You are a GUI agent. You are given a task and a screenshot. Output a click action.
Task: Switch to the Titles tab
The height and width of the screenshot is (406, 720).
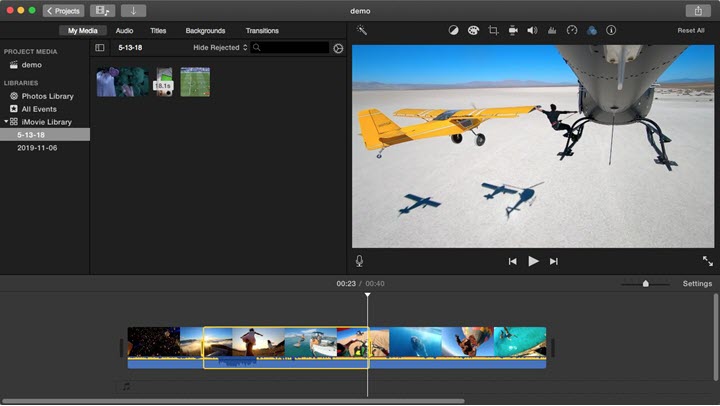158,31
